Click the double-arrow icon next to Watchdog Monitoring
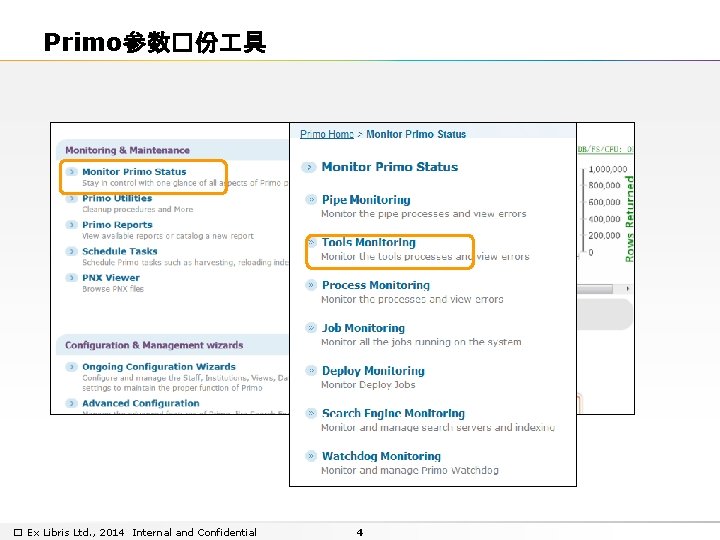 [x=311, y=456]
